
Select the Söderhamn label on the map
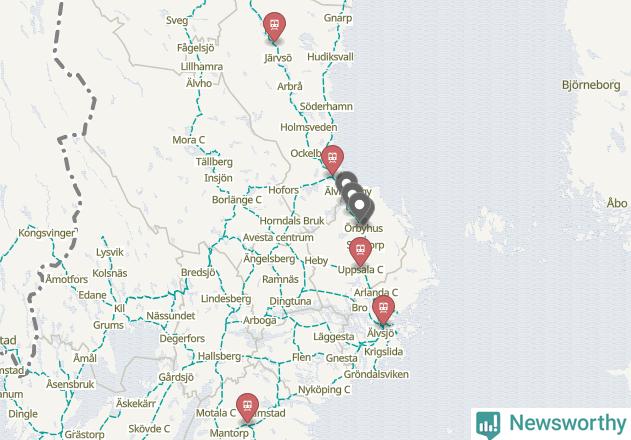(x=326, y=106)
